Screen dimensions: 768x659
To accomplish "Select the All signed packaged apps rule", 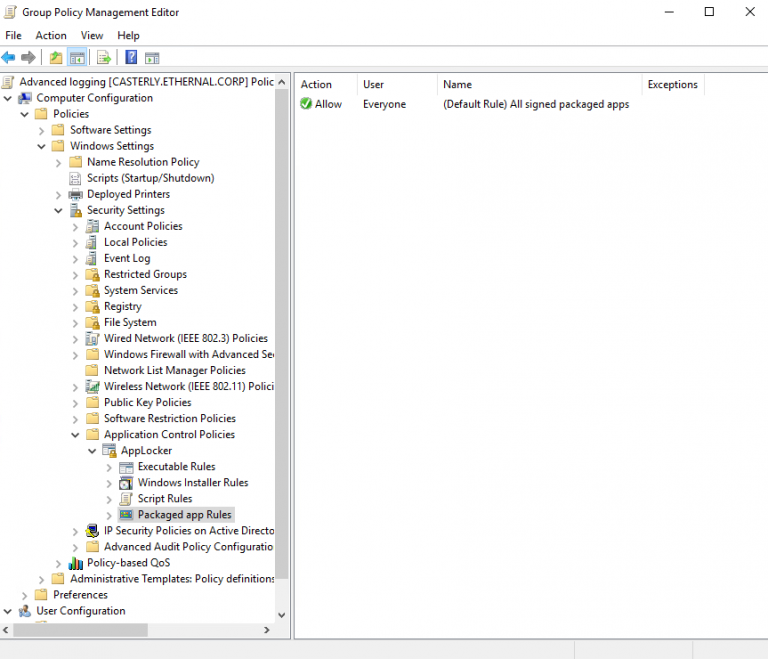I will [536, 104].
